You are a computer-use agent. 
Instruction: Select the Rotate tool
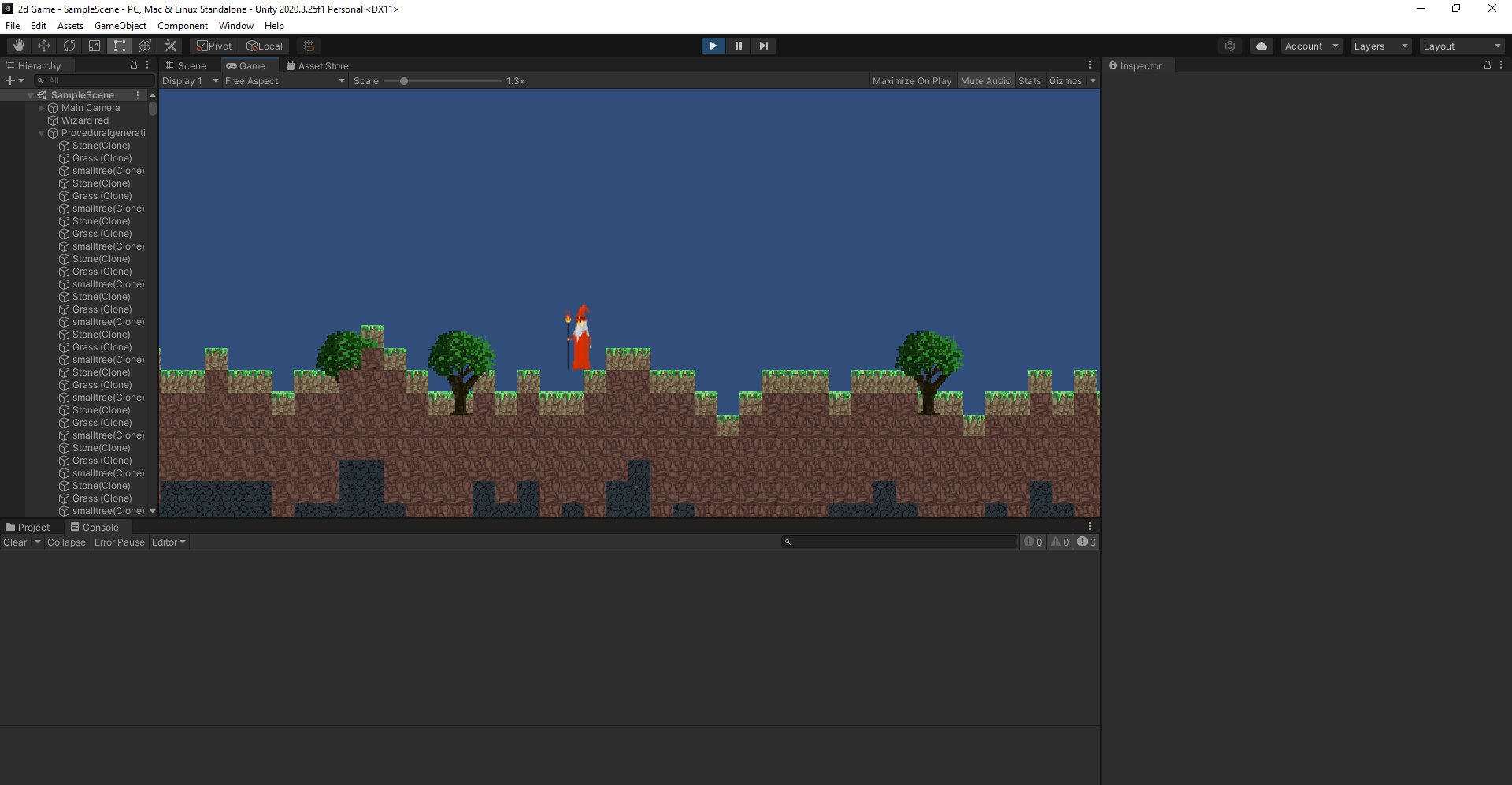(x=69, y=46)
